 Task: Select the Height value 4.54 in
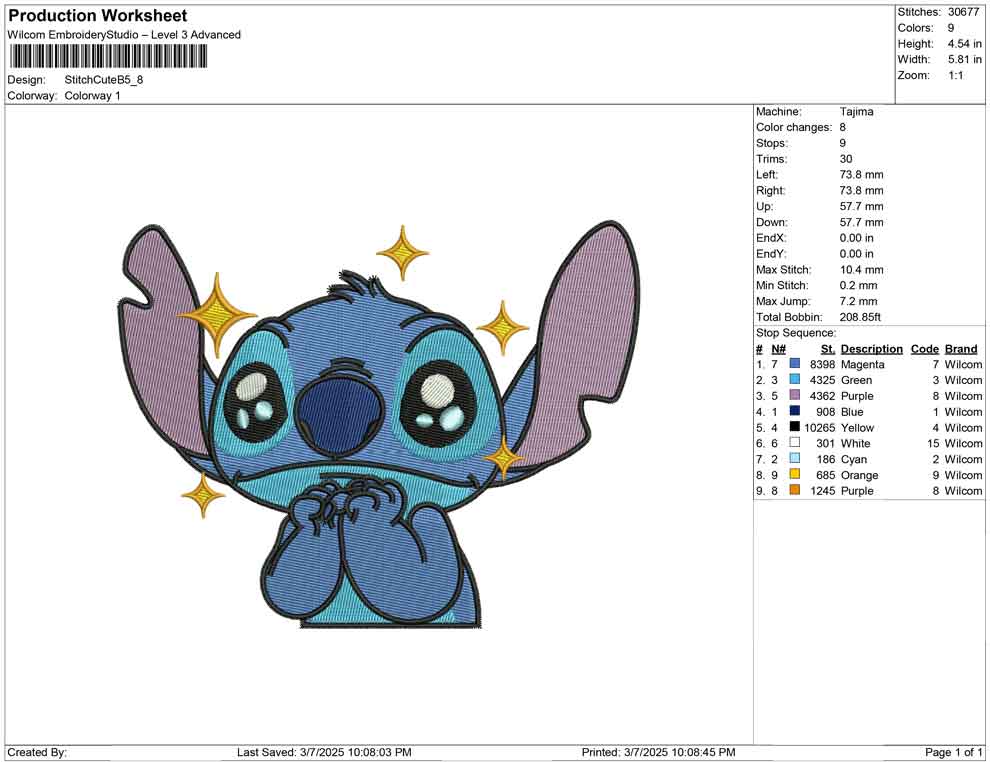[964, 44]
